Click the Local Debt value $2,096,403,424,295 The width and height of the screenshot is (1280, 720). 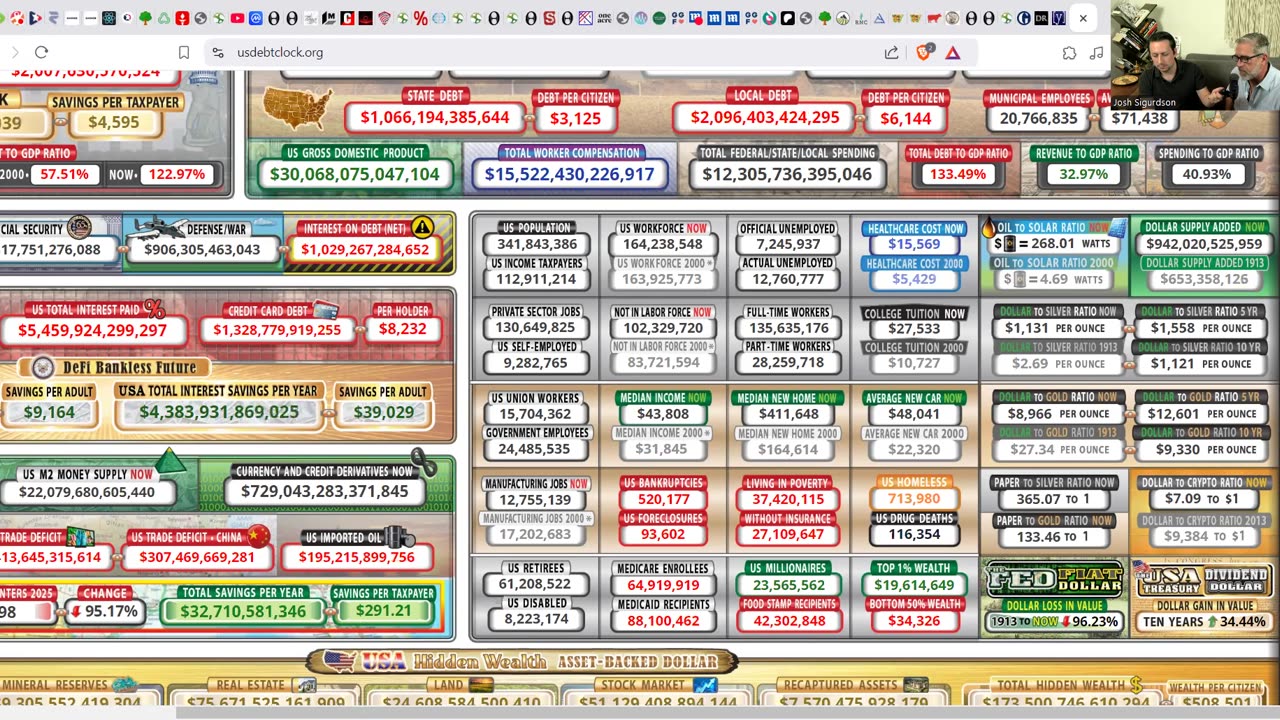(764, 118)
